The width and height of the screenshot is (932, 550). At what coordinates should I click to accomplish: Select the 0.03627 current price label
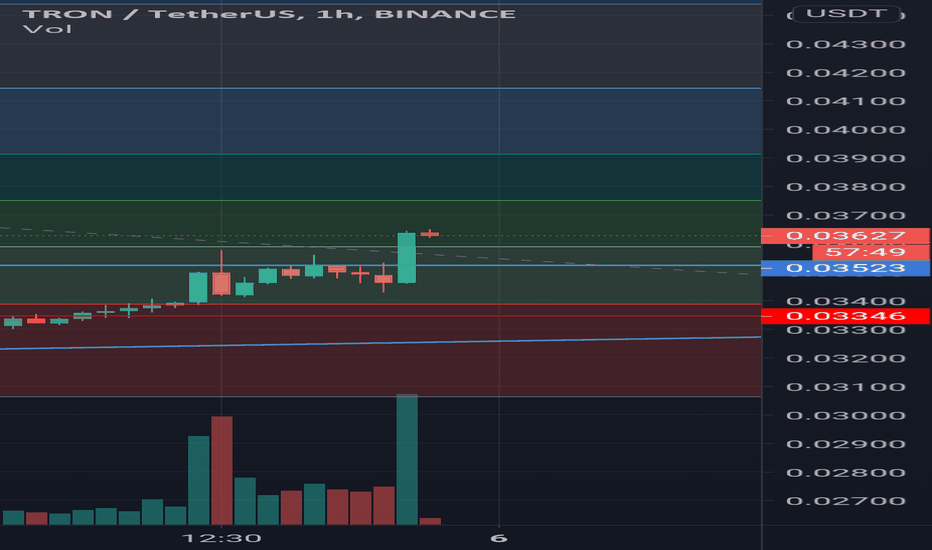(x=845, y=235)
